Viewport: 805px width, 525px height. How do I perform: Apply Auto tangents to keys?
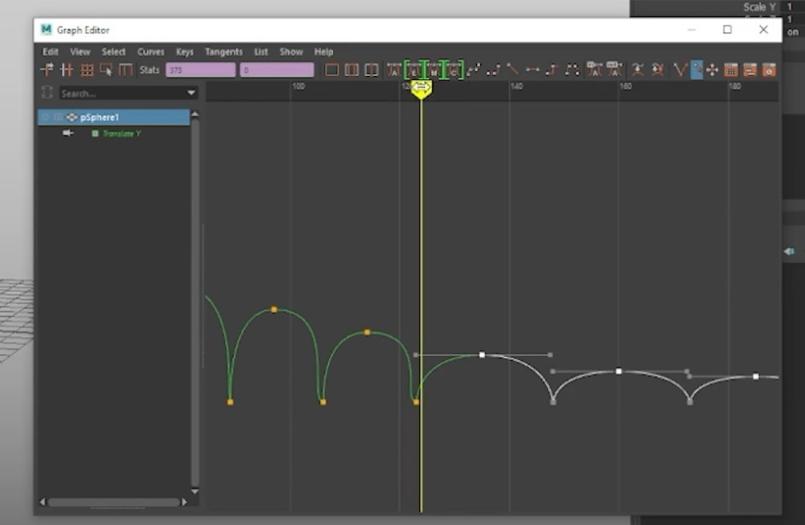coord(394,70)
